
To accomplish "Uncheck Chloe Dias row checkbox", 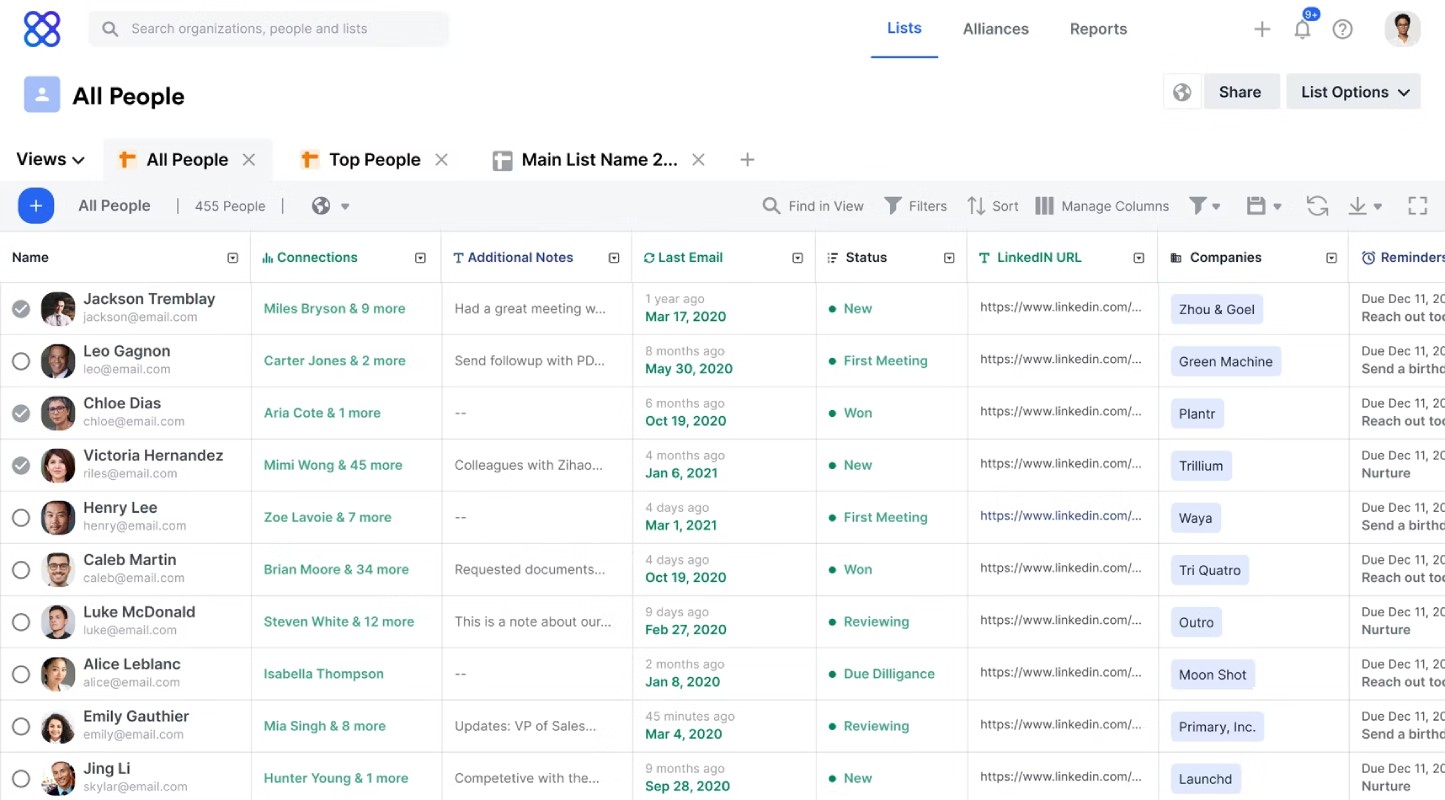I will pyautogui.click(x=20, y=413).
